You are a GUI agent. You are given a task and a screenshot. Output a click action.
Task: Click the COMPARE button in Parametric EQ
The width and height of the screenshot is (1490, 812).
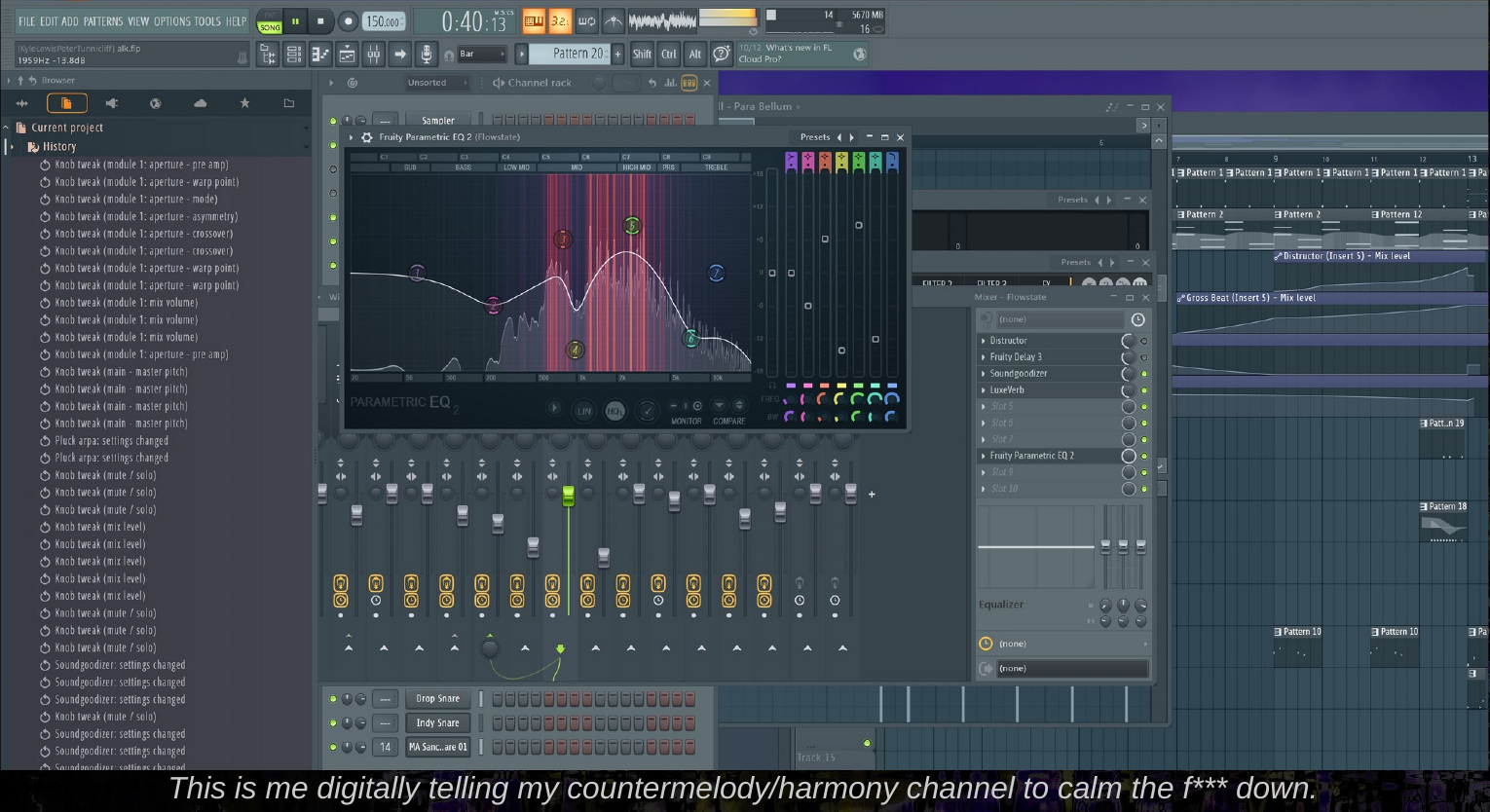(x=728, y=421)
